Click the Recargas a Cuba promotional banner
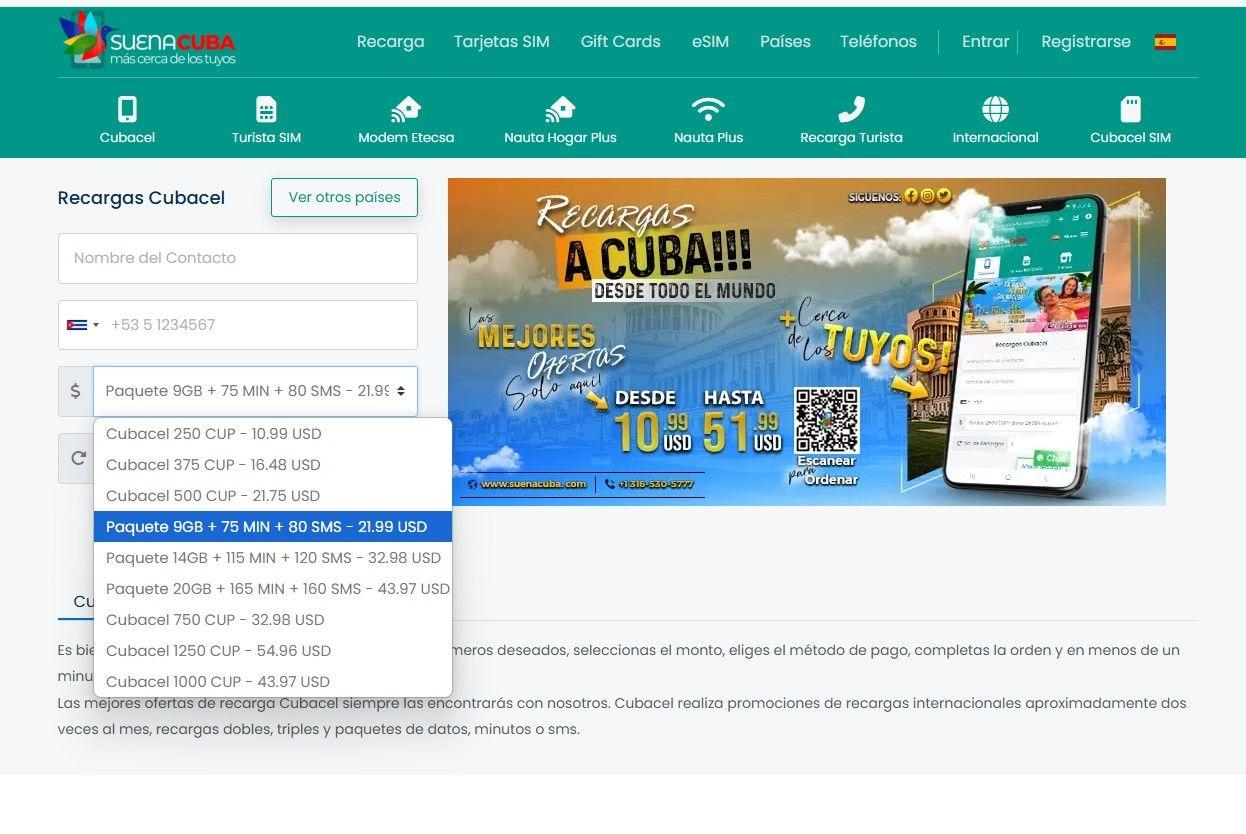 806,341
